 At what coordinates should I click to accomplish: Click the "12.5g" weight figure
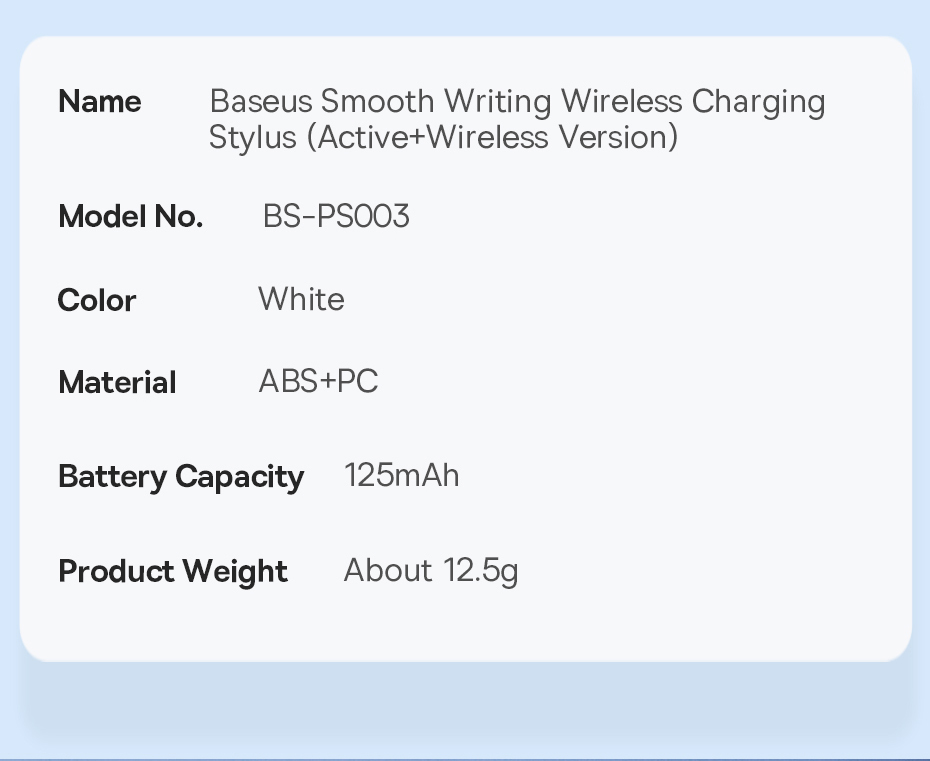481,571
